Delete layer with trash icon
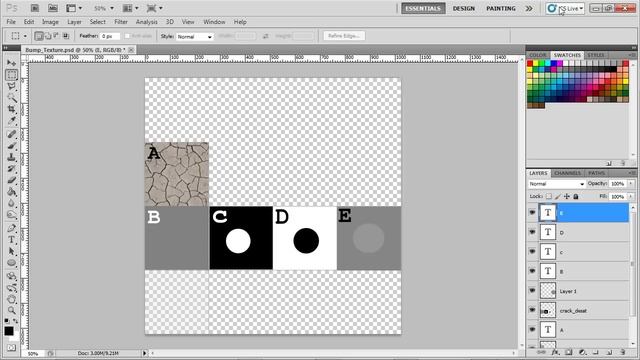 coord(622,352)
